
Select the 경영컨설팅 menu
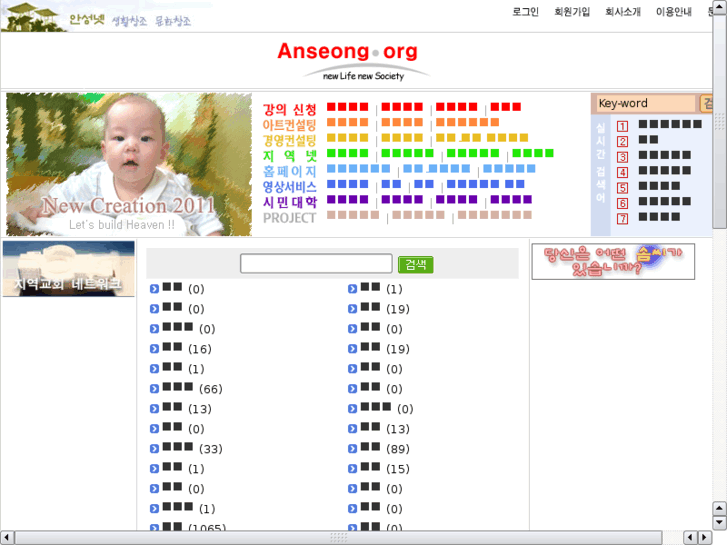(289, 140)
